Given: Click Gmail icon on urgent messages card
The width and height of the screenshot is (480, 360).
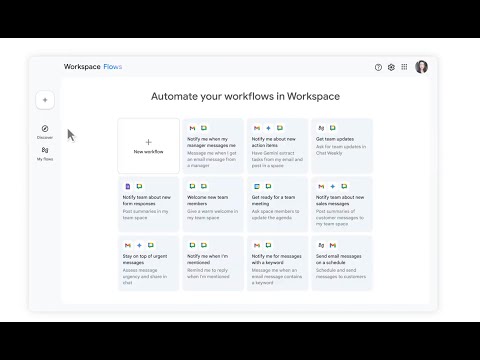Looking at the screenshot, I should (x=128, y=245).
